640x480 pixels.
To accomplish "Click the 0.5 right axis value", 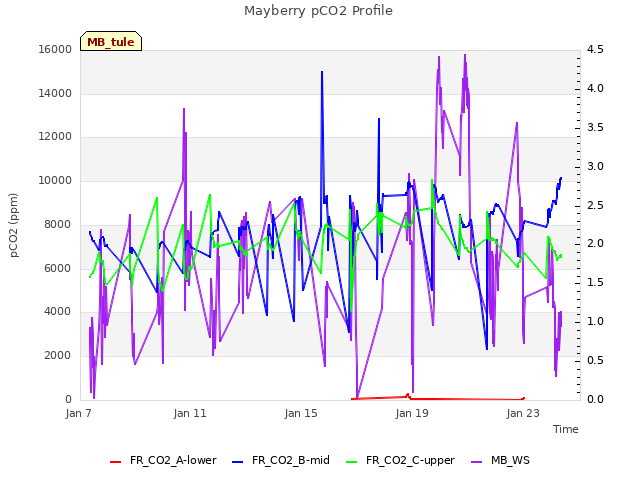I will point(595,360).
